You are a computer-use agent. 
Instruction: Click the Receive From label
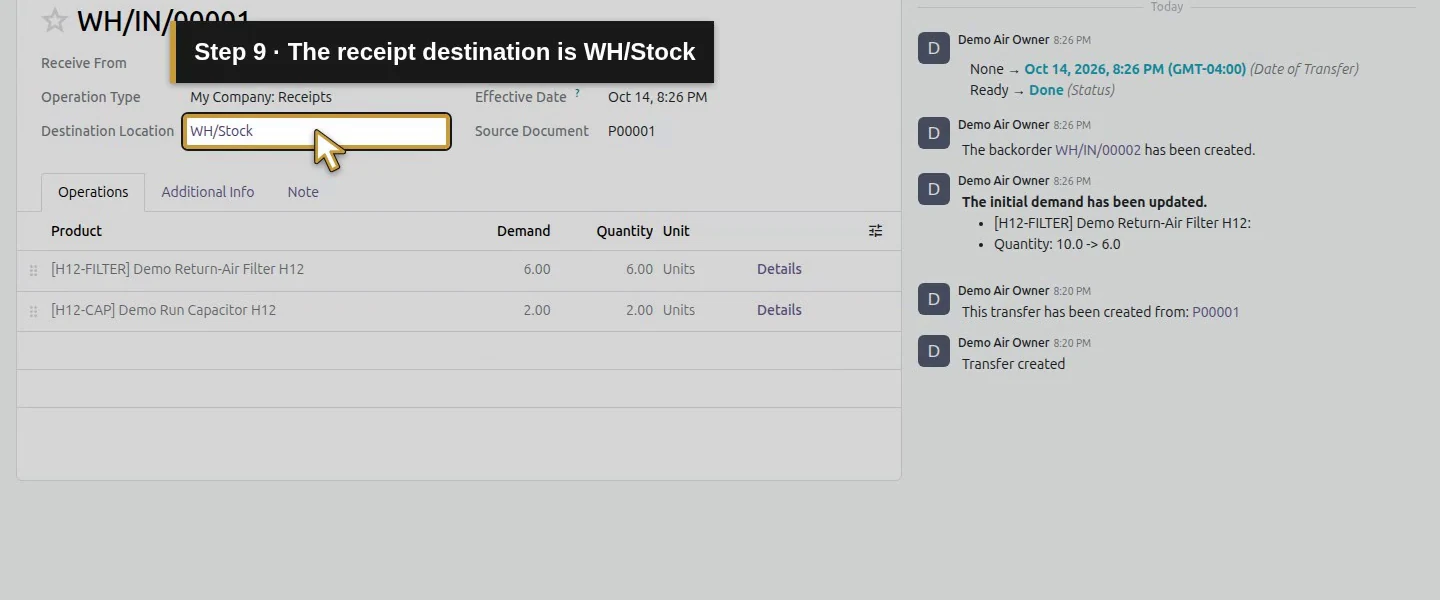84,63
